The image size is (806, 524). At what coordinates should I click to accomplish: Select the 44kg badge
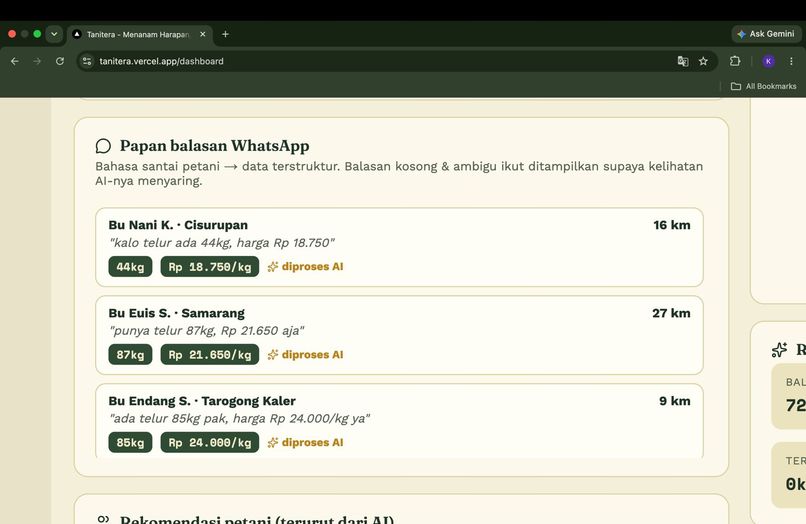click(x=130, y=266)
